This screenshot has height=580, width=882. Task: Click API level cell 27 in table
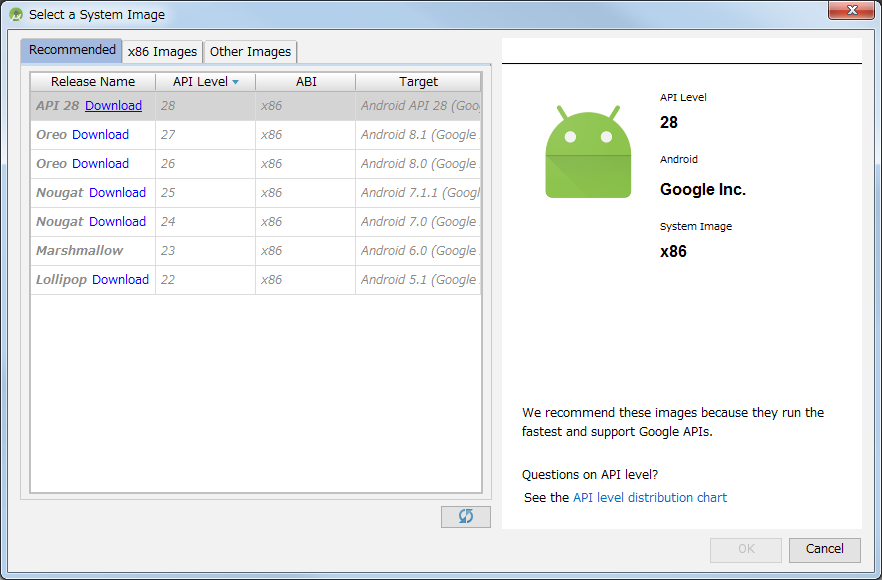205,135
